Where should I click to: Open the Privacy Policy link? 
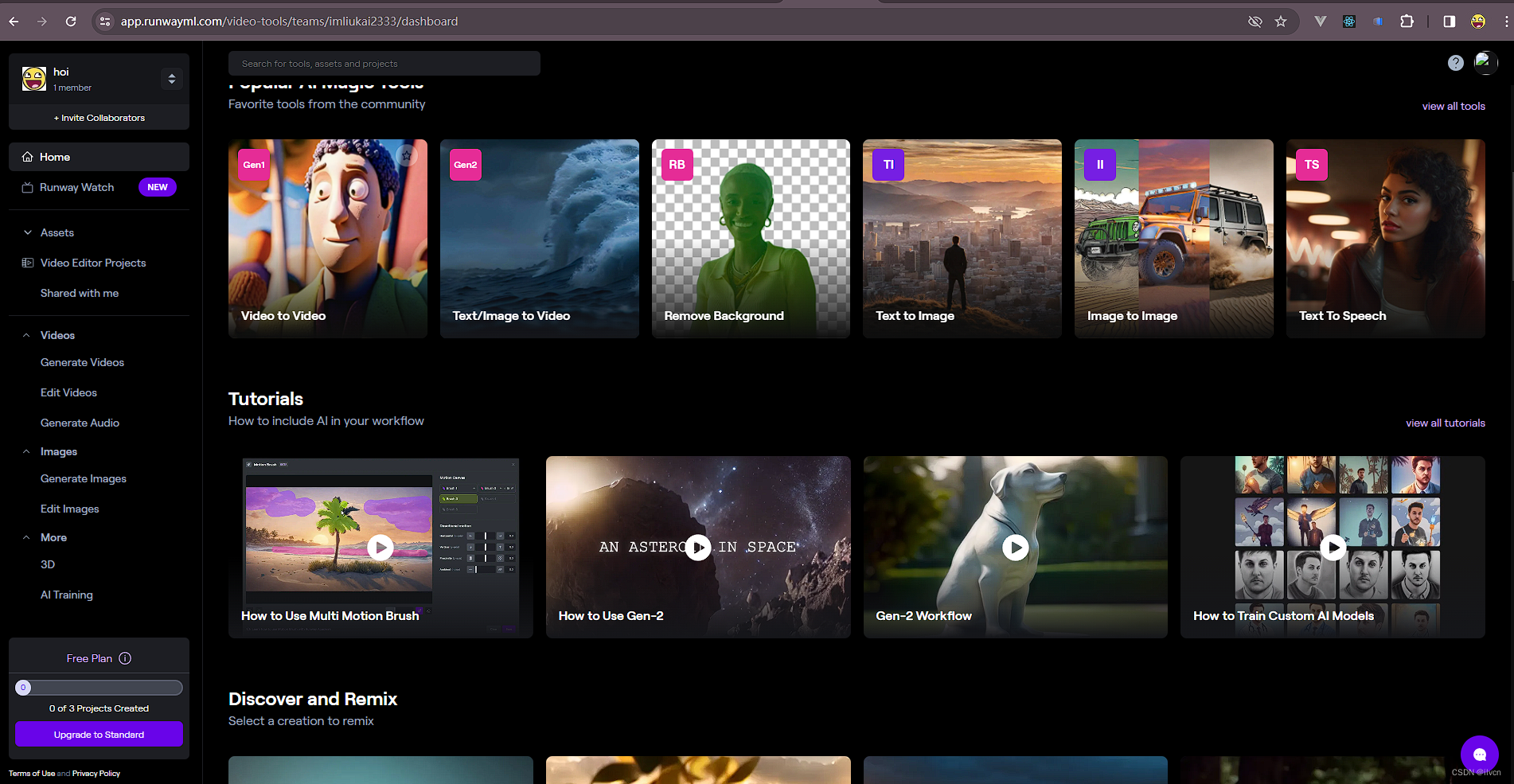(x=96, y=774)
